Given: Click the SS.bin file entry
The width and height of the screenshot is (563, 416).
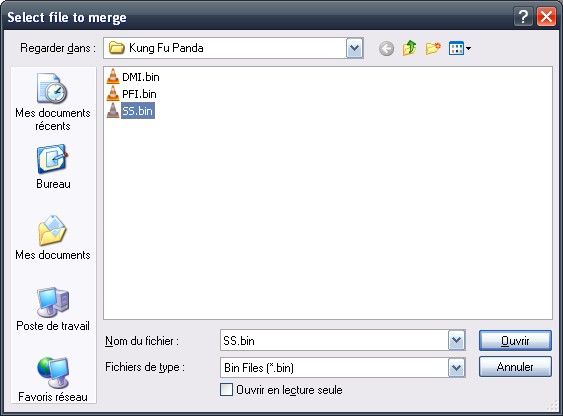Looking at the screenshot, I should (130, 111).
